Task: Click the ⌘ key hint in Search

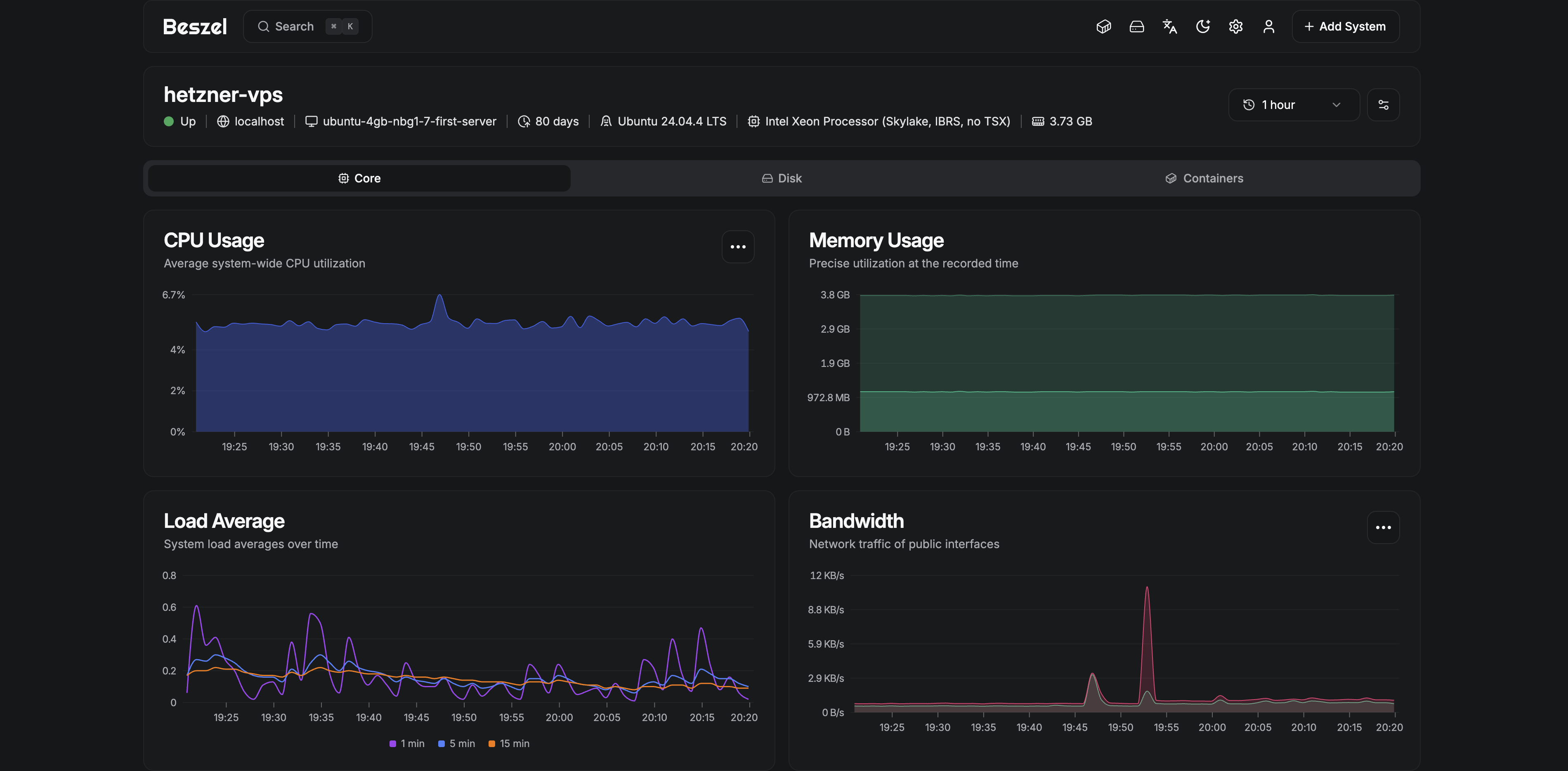Action: point(333,27)
